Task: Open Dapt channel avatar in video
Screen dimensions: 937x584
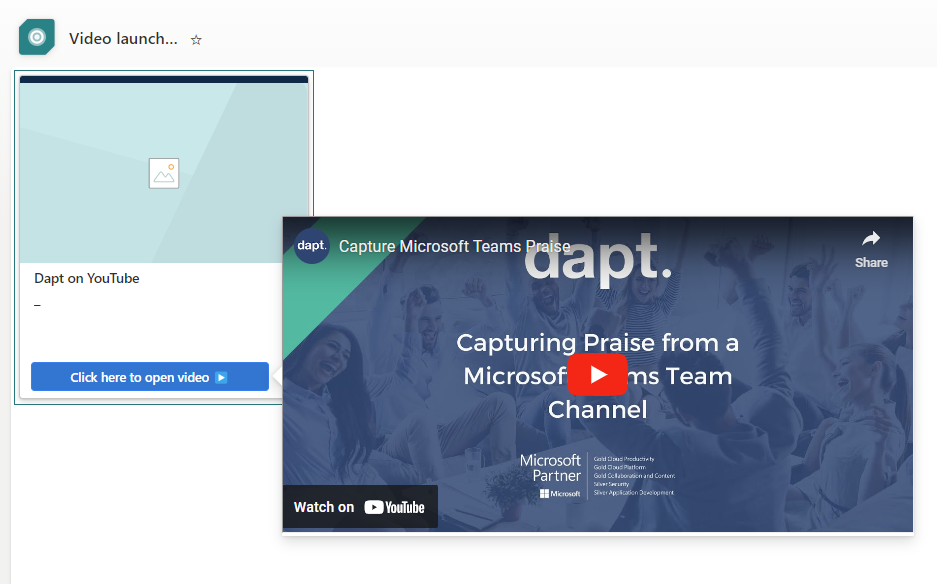Action: [x=312, y=246]
